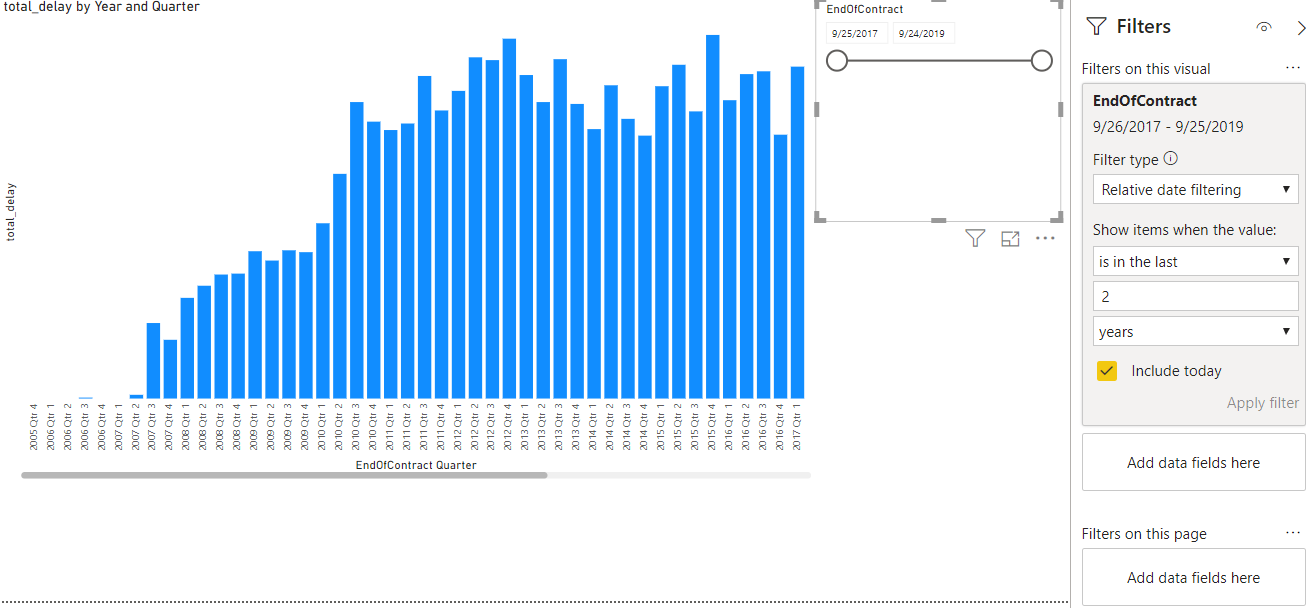Click Add data fields here under visual filters
This screenshot has height=608, width=1306.
(1193, 462)
